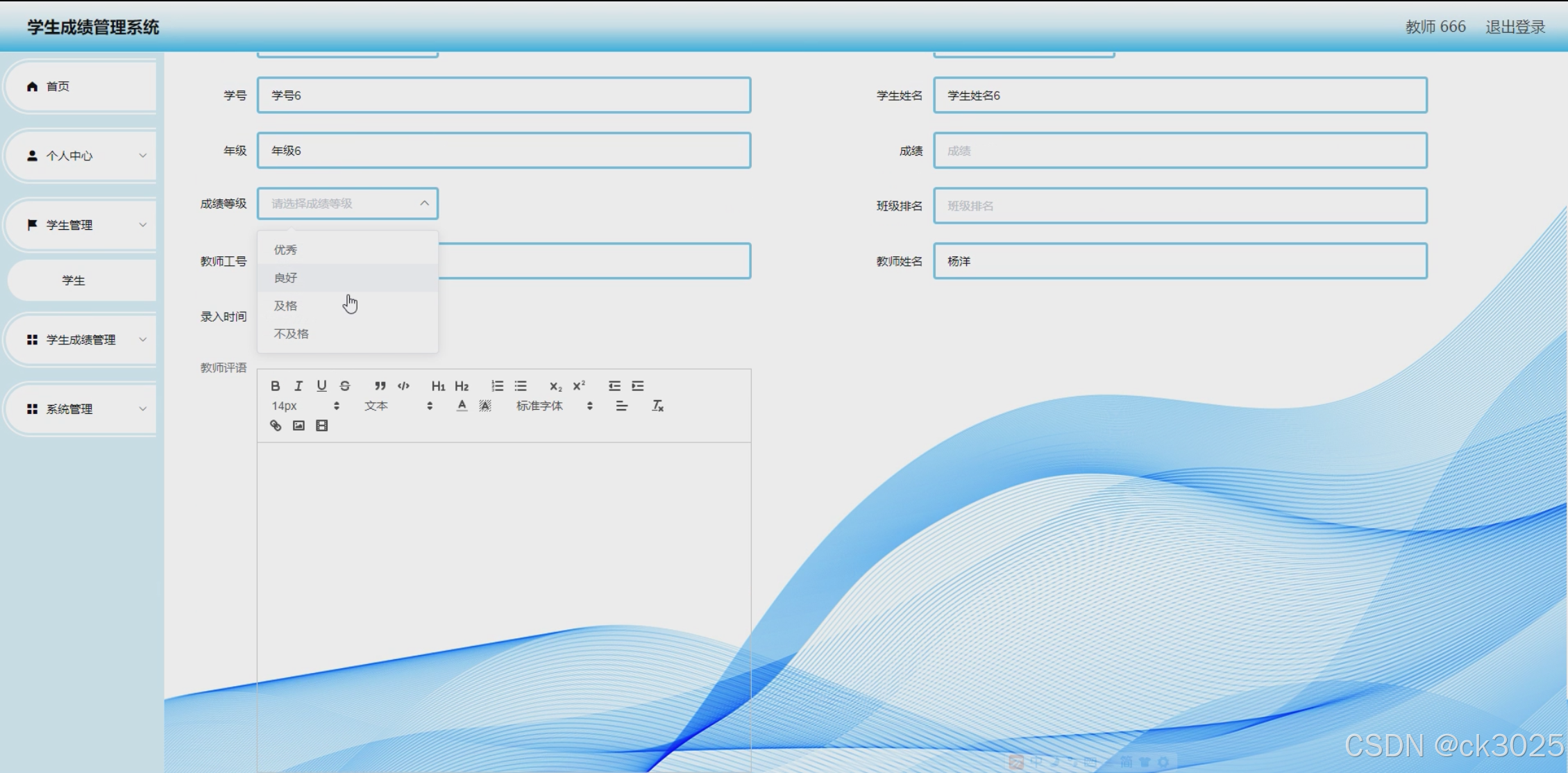Click the 成绩 score input field

click(1179, 151)
